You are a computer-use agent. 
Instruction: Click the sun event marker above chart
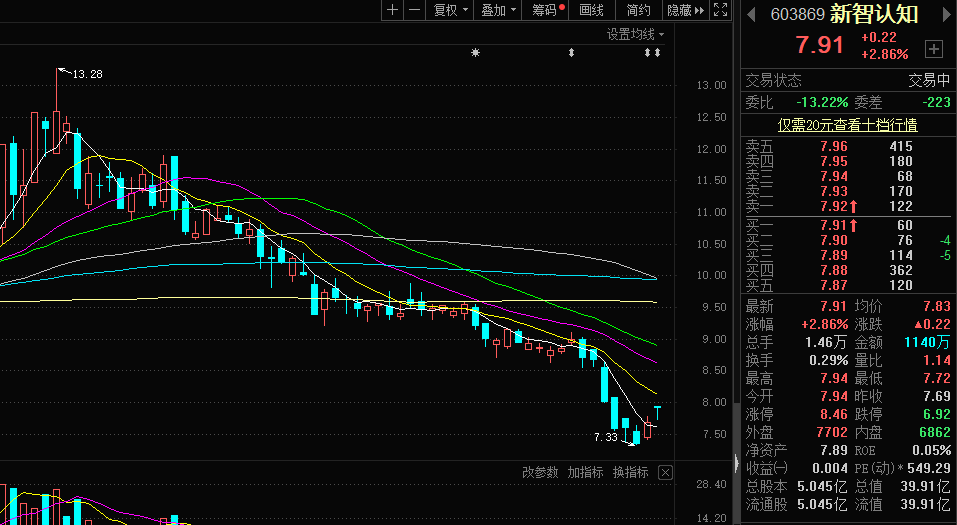pyautogui.click(x=476, y=52)
